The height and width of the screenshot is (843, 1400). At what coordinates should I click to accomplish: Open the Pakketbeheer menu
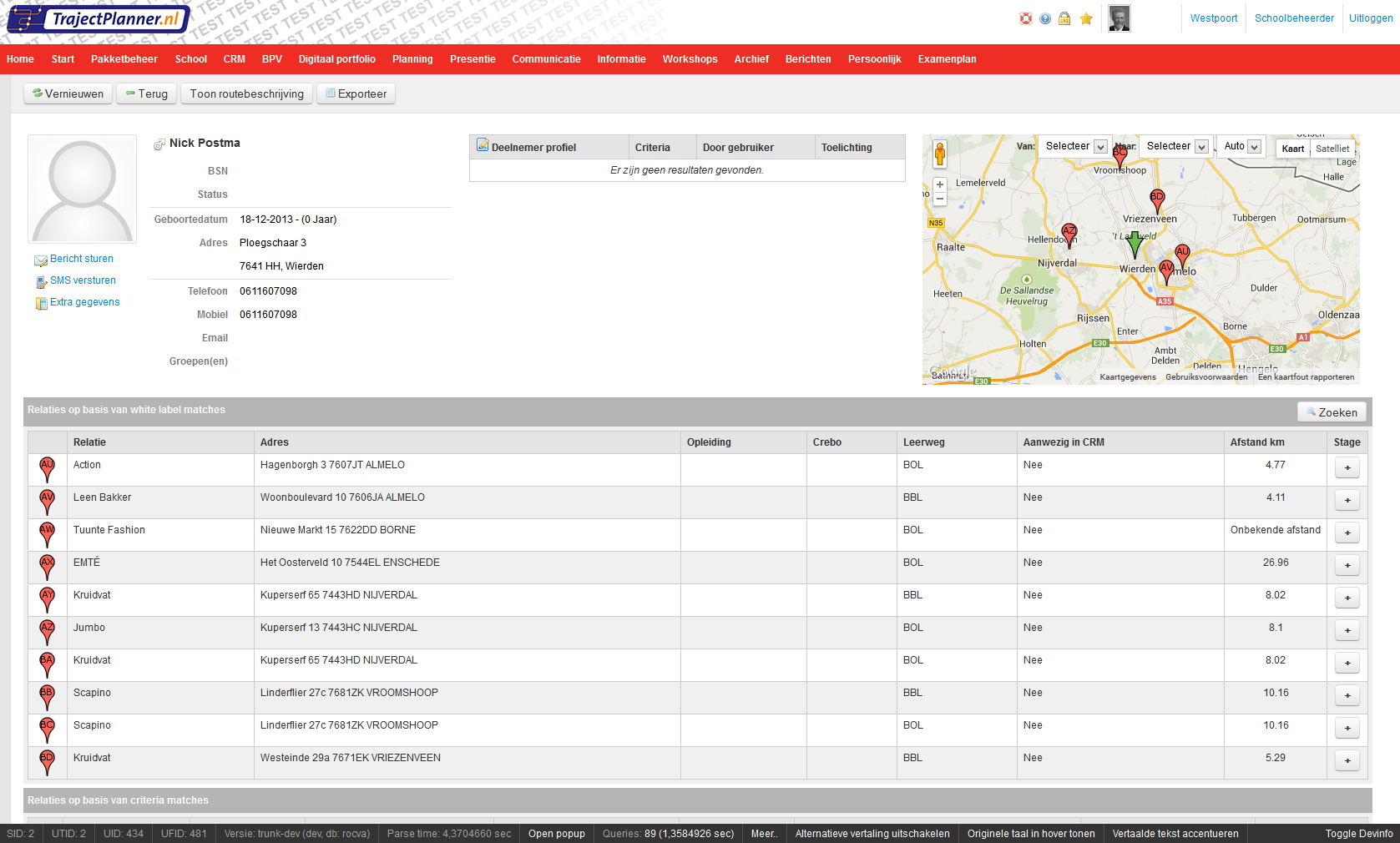tap(124, 59)
